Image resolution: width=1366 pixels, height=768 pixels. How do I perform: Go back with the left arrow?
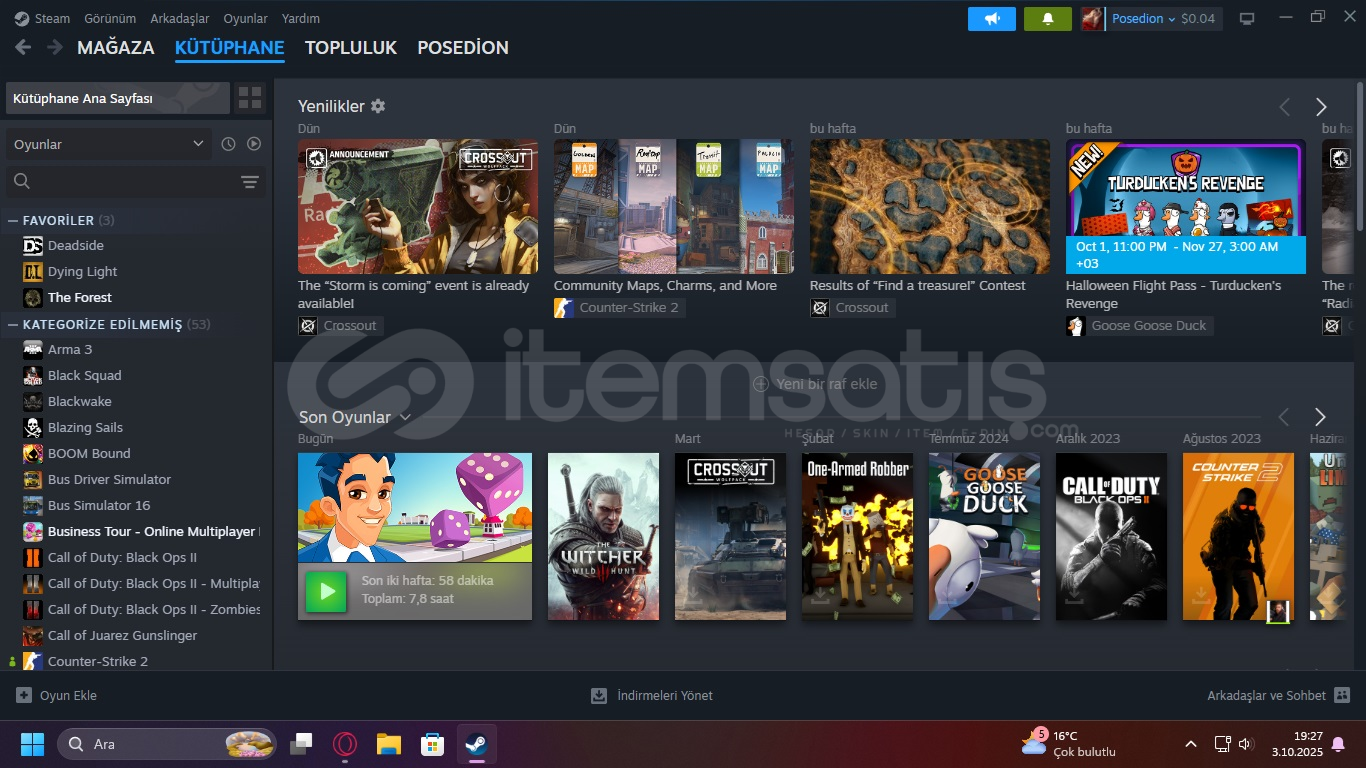tap(23, 47)
